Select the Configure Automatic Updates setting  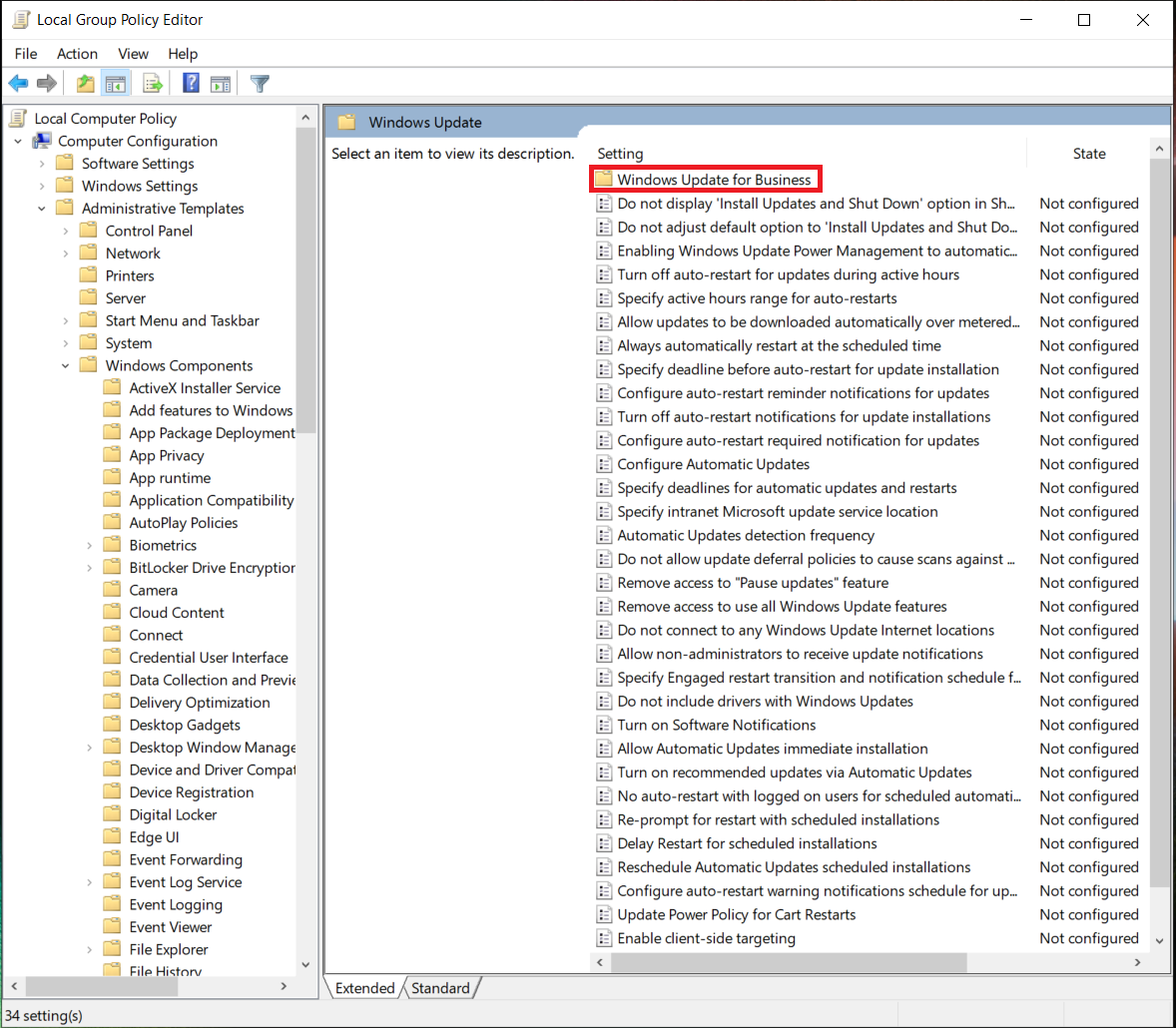pos(712,464)
